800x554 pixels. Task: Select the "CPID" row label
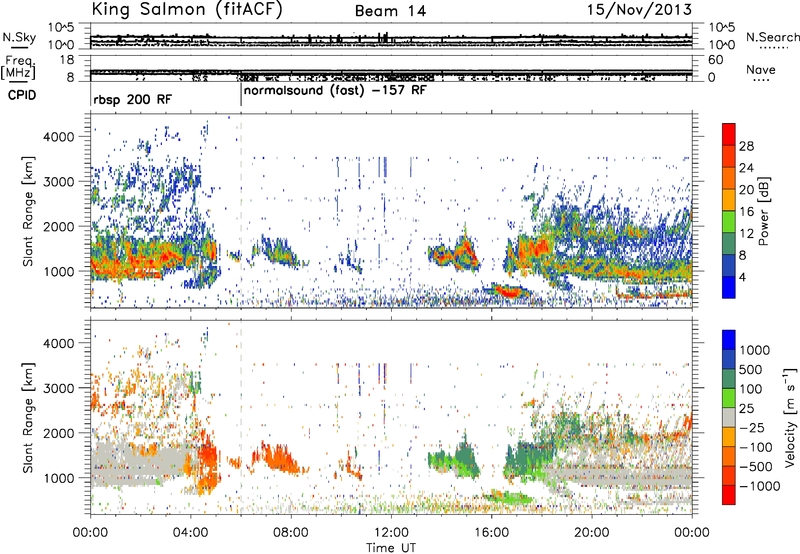tap(22, 95)
